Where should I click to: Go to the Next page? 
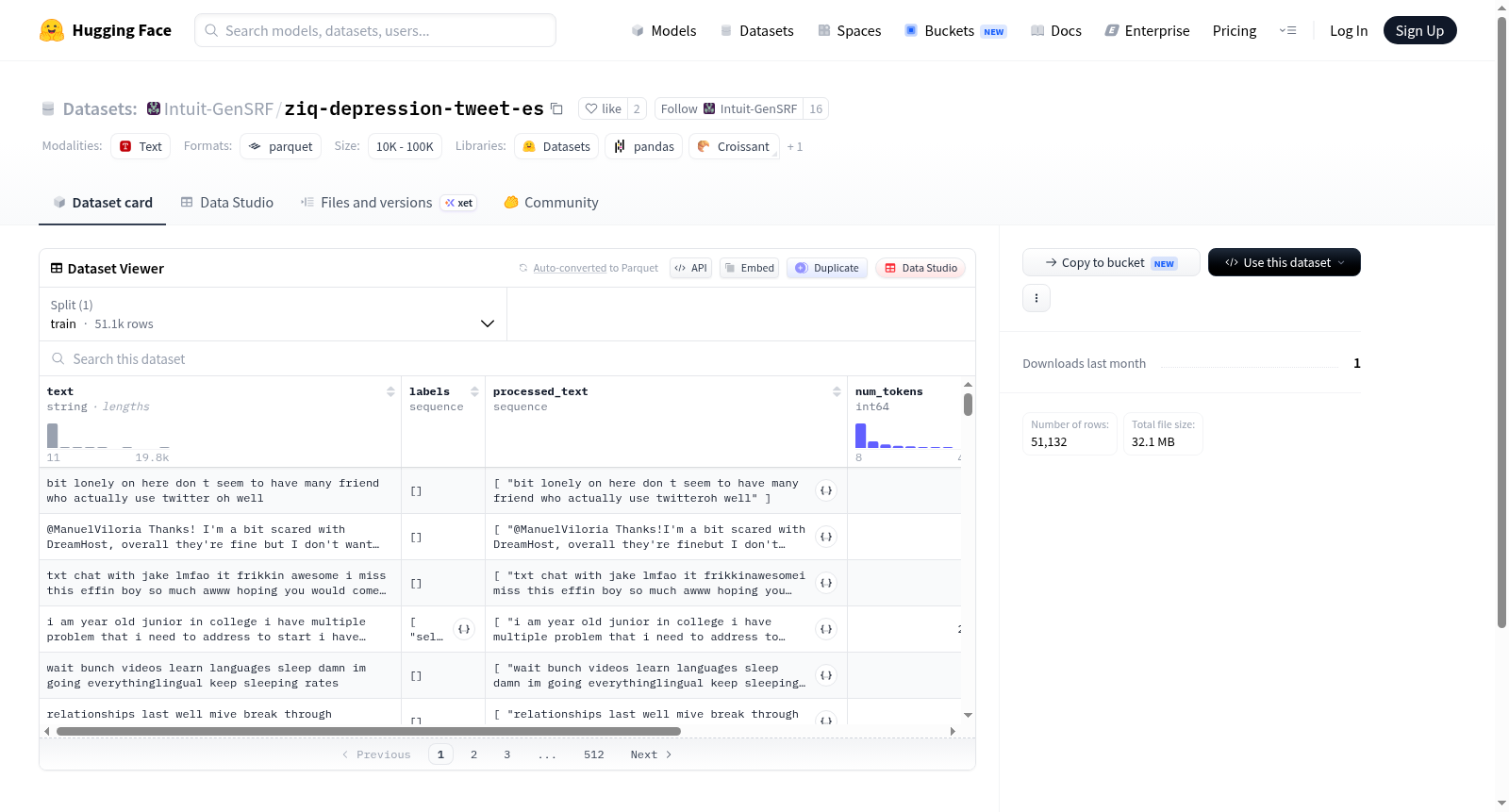[x=651, y=754]
